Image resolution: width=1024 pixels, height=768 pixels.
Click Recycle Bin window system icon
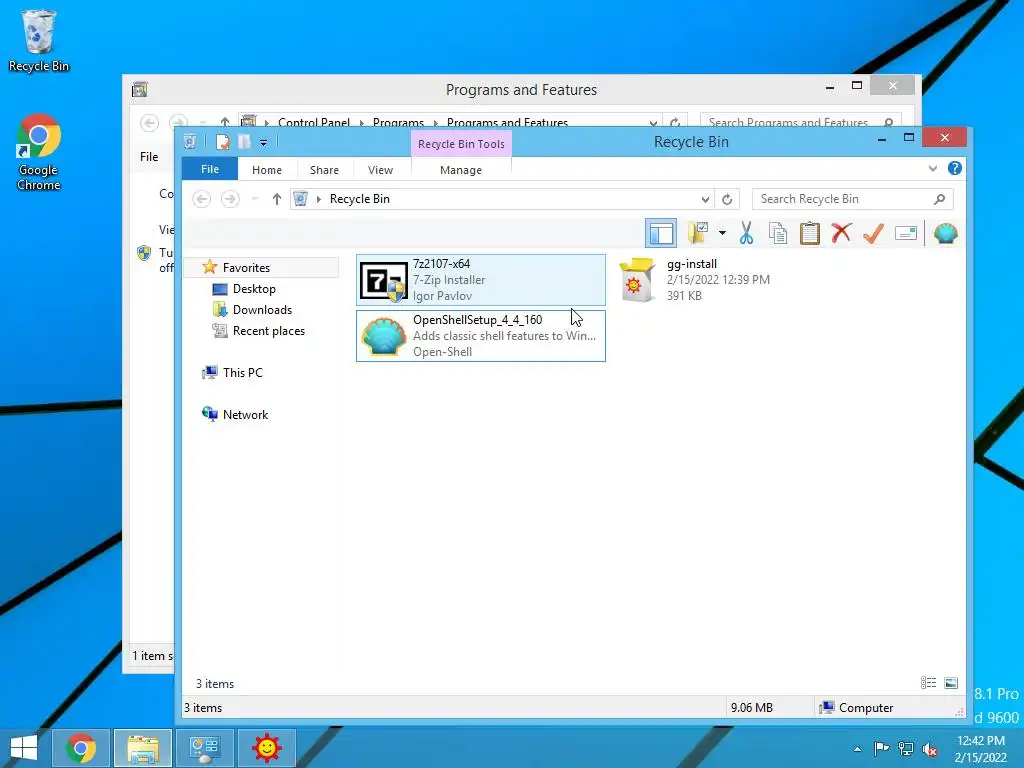[x=189, y=142]
